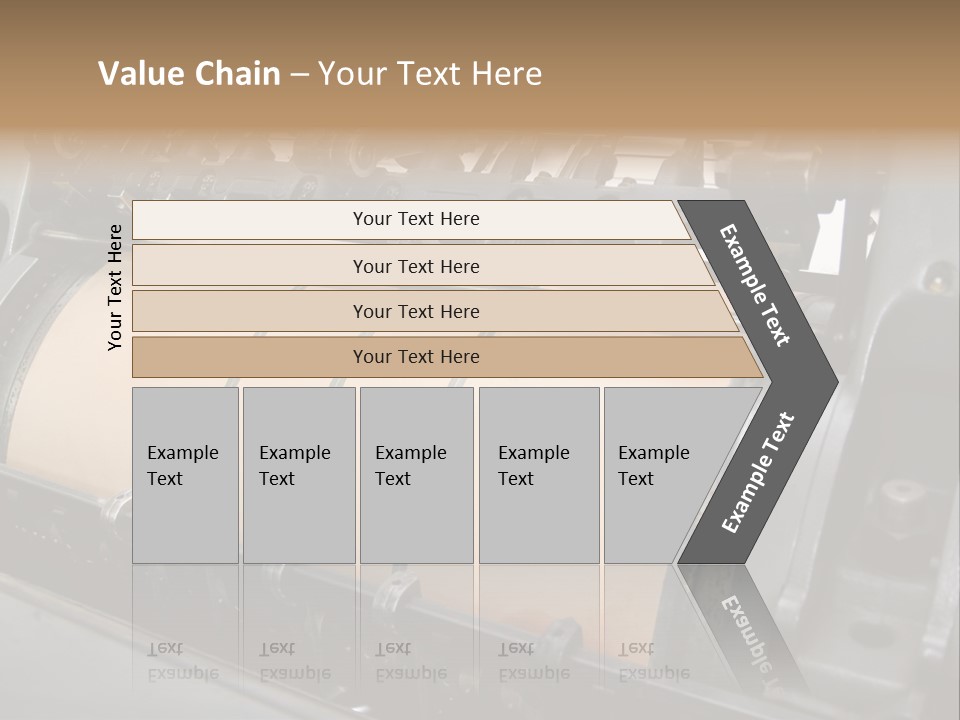
Task: Click the darkest tan "Your Text Here" bar
Action: pos(415,357)
